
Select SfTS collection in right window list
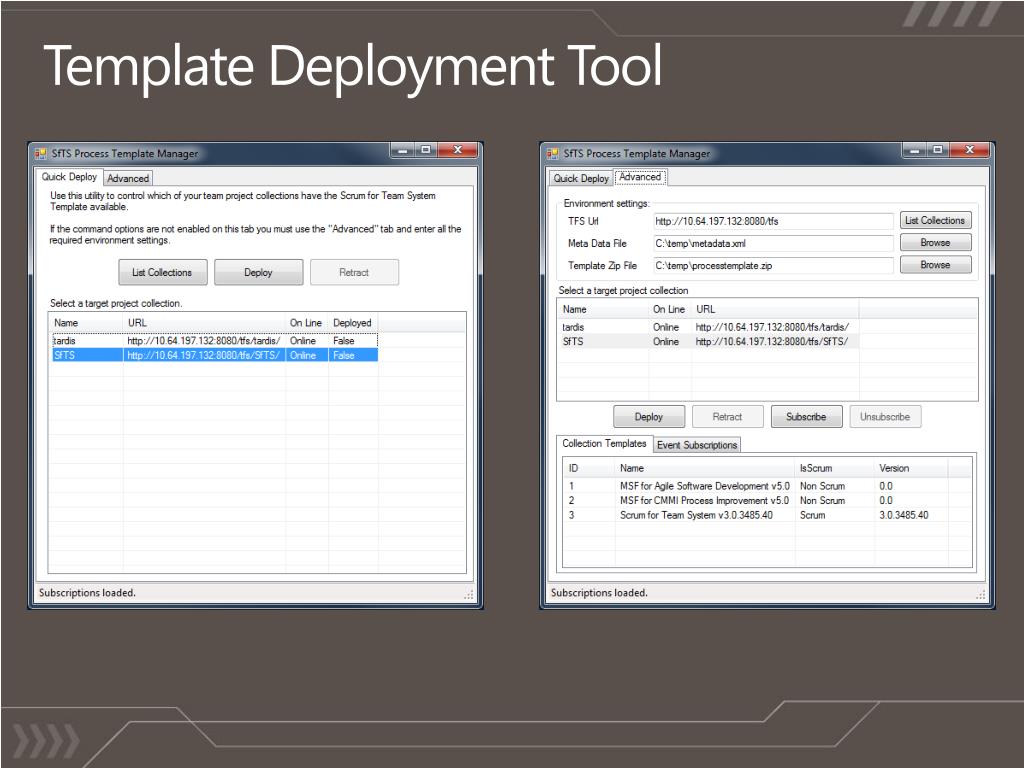point(708,341)
